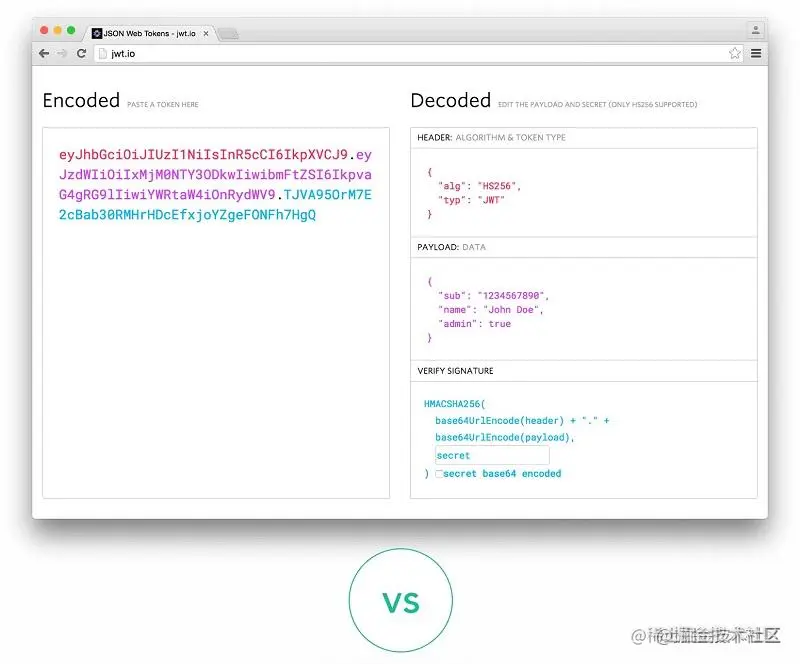Click the macOS green maximize window button
This screenshot has width=800, height=664.
coord(71,30)
